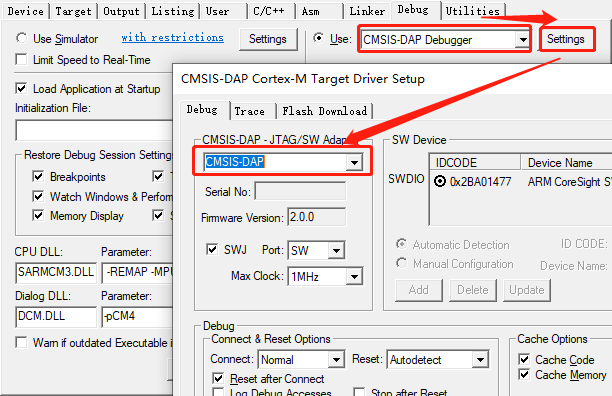Select the 0x2BA01477 IDCODE radio entry
The width and height of the screenshot is (612, 396).
440,181
